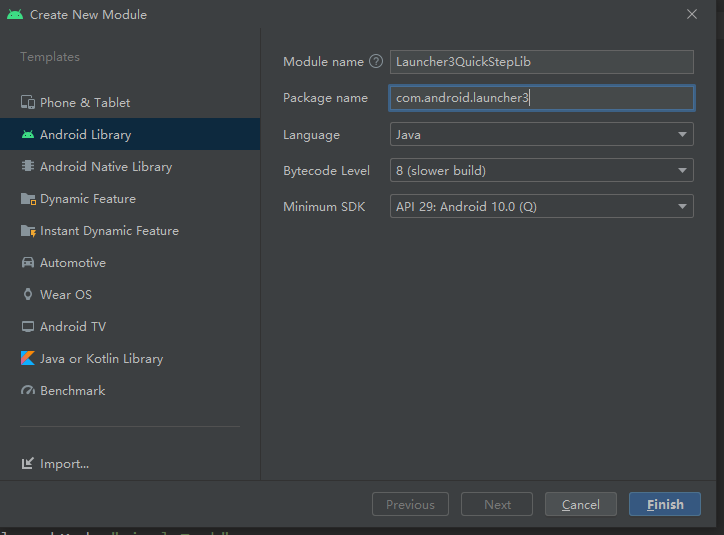Open the Minimum SDK dropdown
The image size is (724, 535).
[x=542, y=206]
